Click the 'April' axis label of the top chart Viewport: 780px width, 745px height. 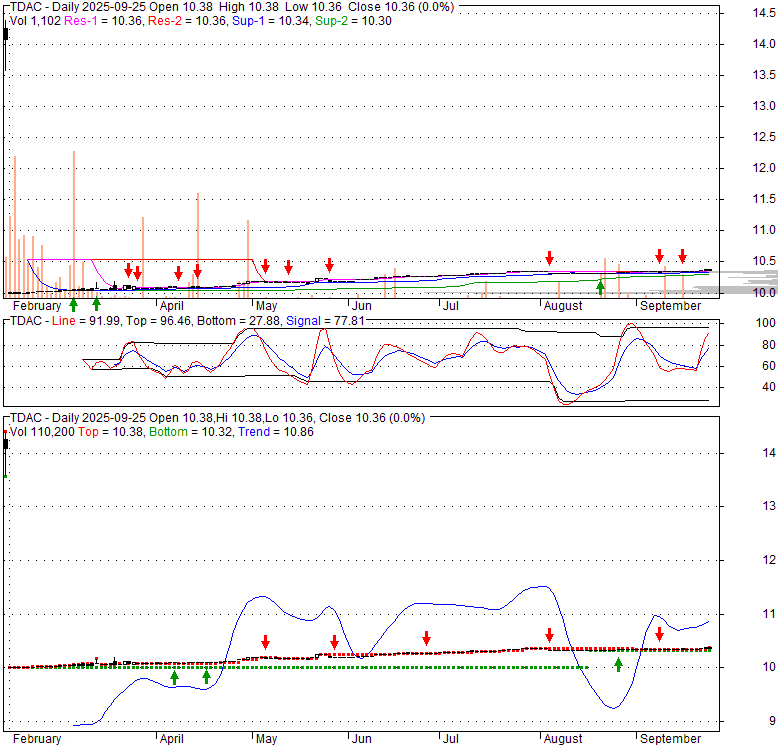click(x=172, y=306)
